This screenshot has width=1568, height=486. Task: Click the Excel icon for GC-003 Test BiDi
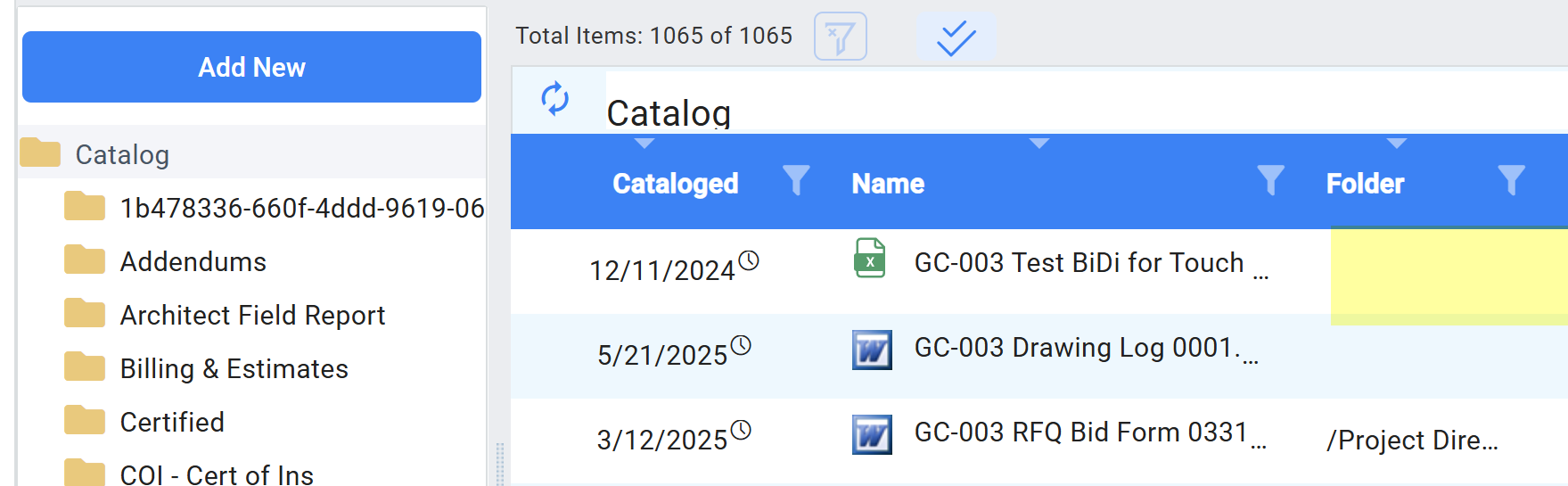[870, 259]
